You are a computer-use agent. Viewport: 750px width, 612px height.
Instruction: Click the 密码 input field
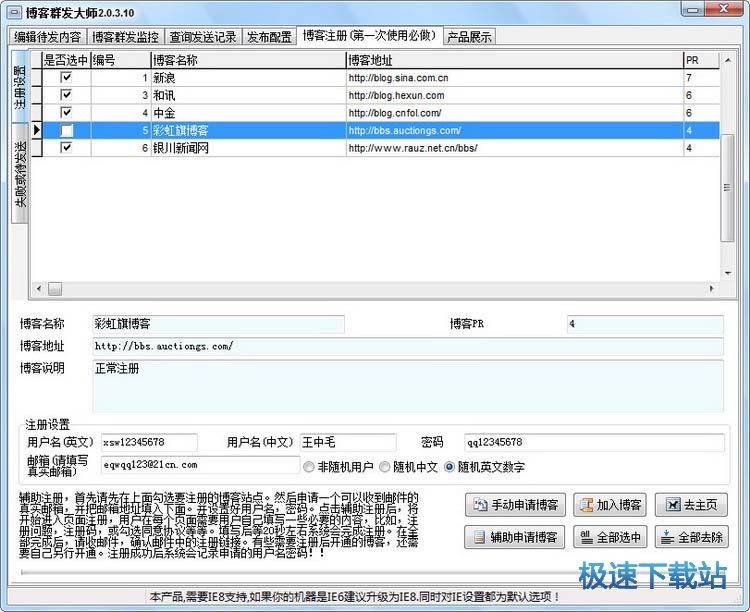coord(594,442)
